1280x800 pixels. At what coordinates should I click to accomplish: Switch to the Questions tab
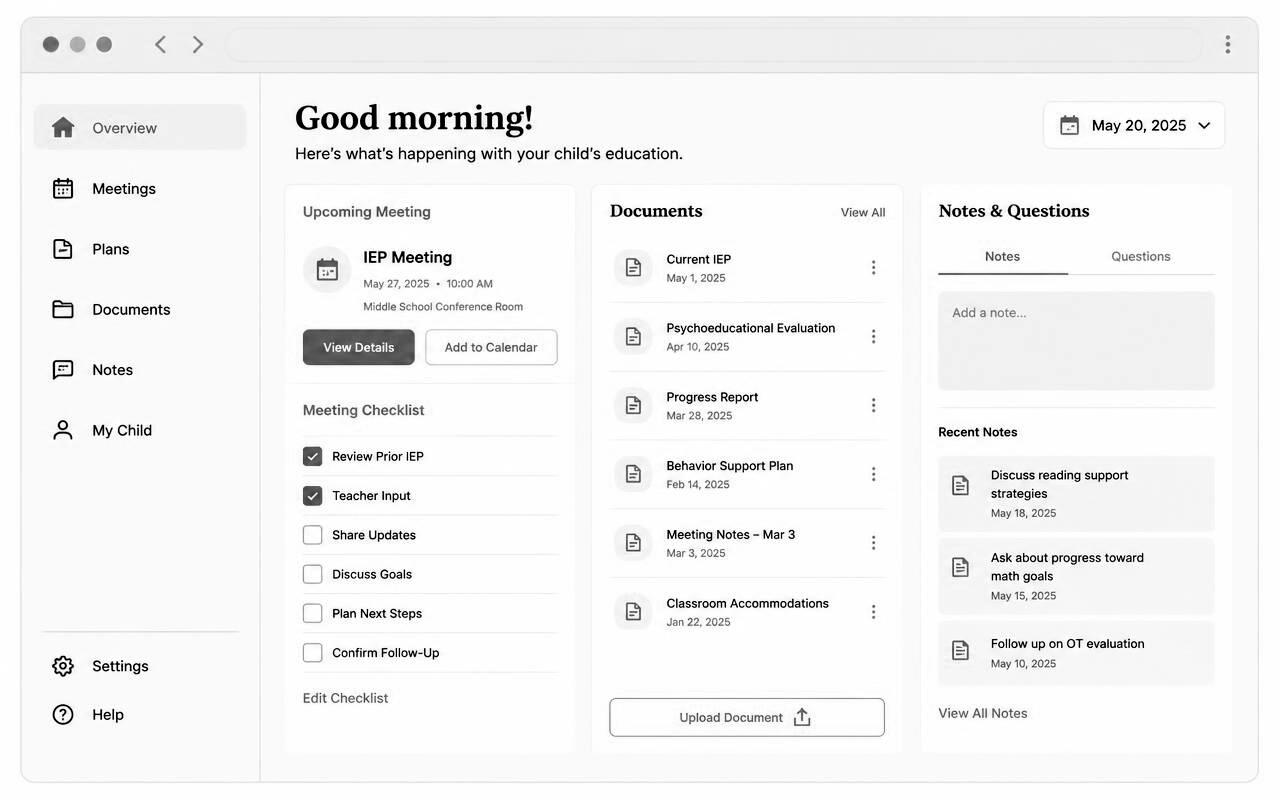1141,257
